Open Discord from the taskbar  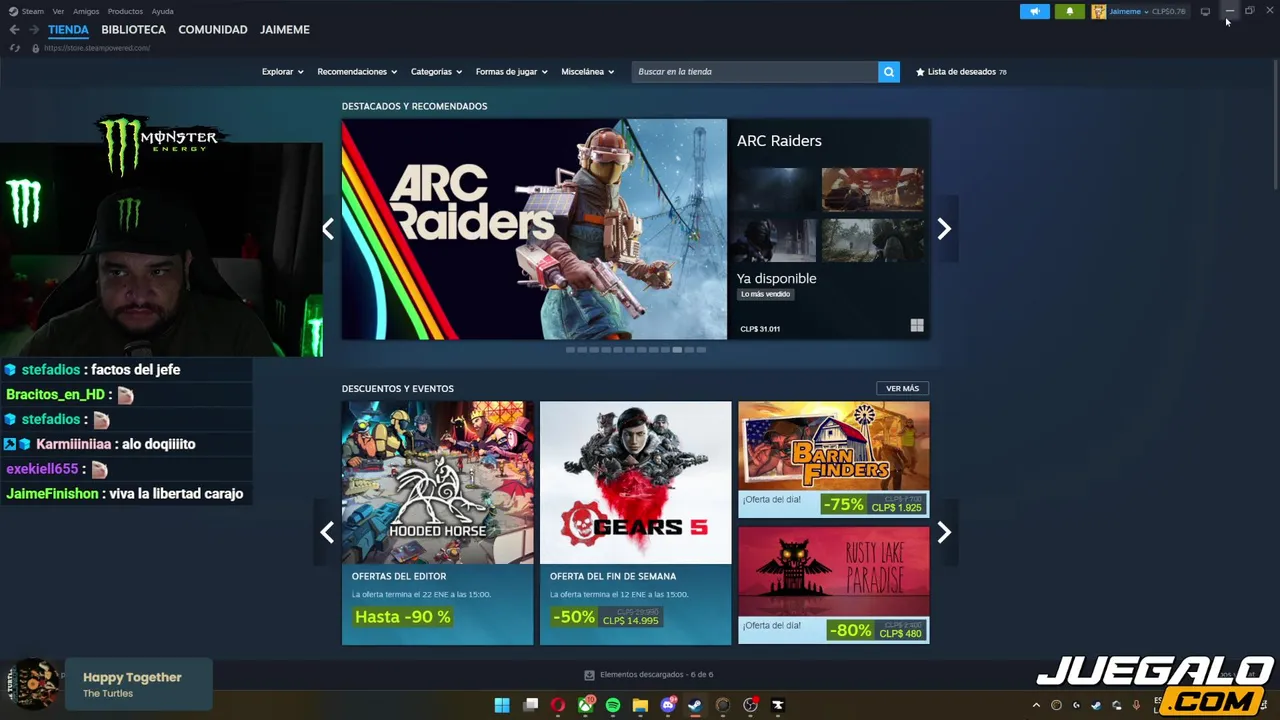coord(668,705)
